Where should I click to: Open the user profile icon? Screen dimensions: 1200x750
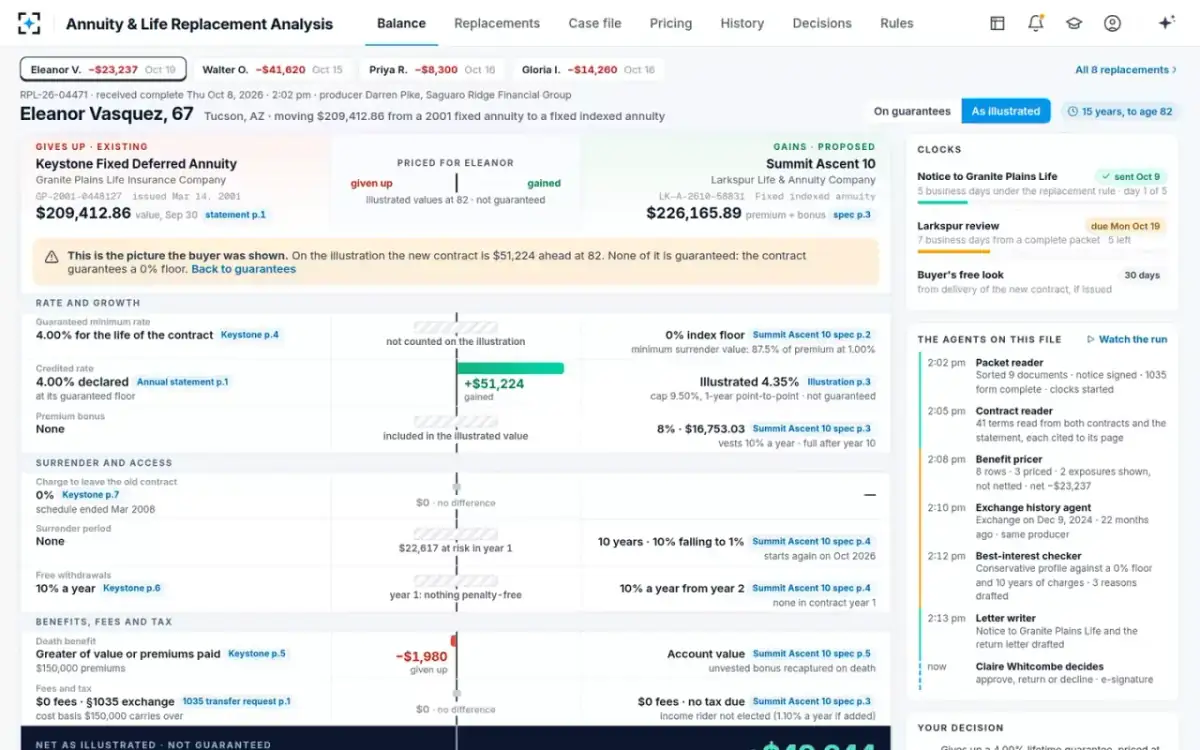click(x=1112, y=23)
